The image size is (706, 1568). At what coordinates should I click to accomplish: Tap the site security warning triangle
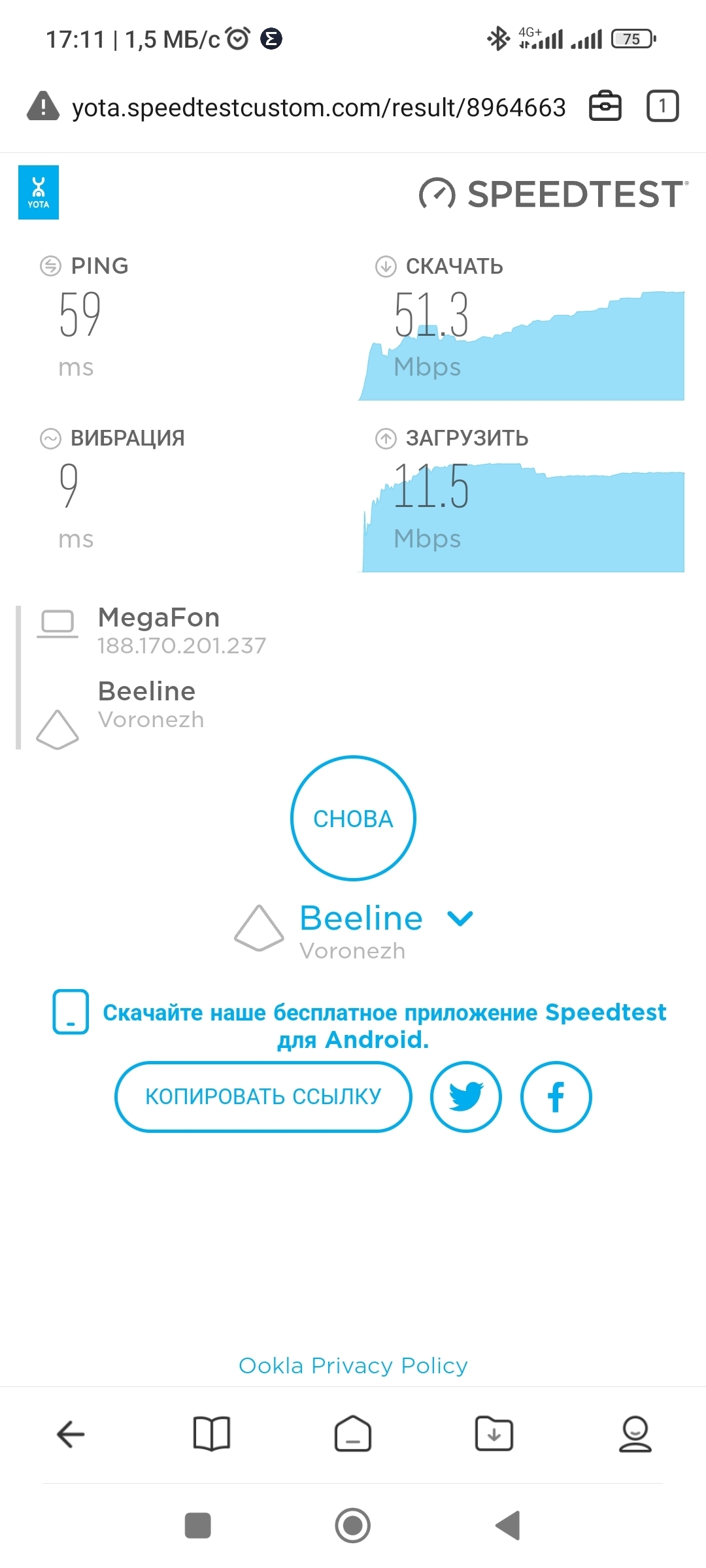pos(43,106)
